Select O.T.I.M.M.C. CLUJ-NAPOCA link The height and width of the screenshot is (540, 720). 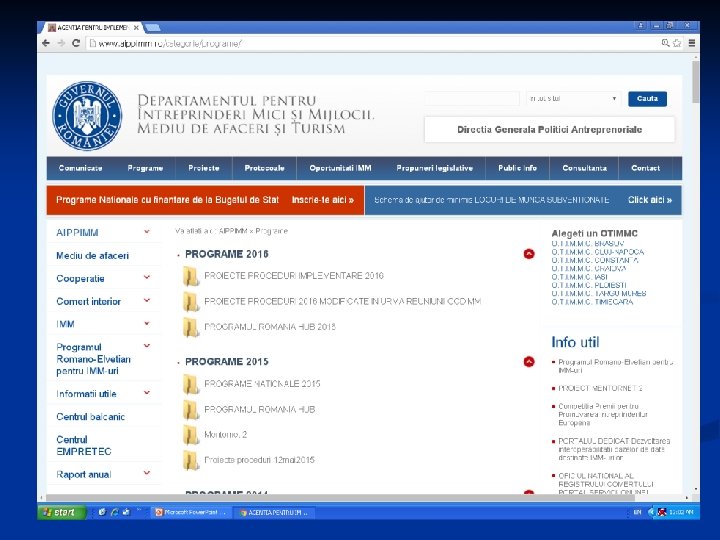point(598,252)
